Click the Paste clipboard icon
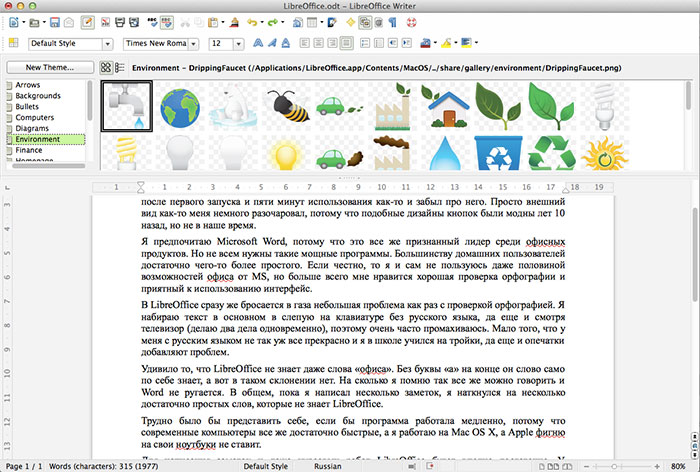 (x=213, y=22)
